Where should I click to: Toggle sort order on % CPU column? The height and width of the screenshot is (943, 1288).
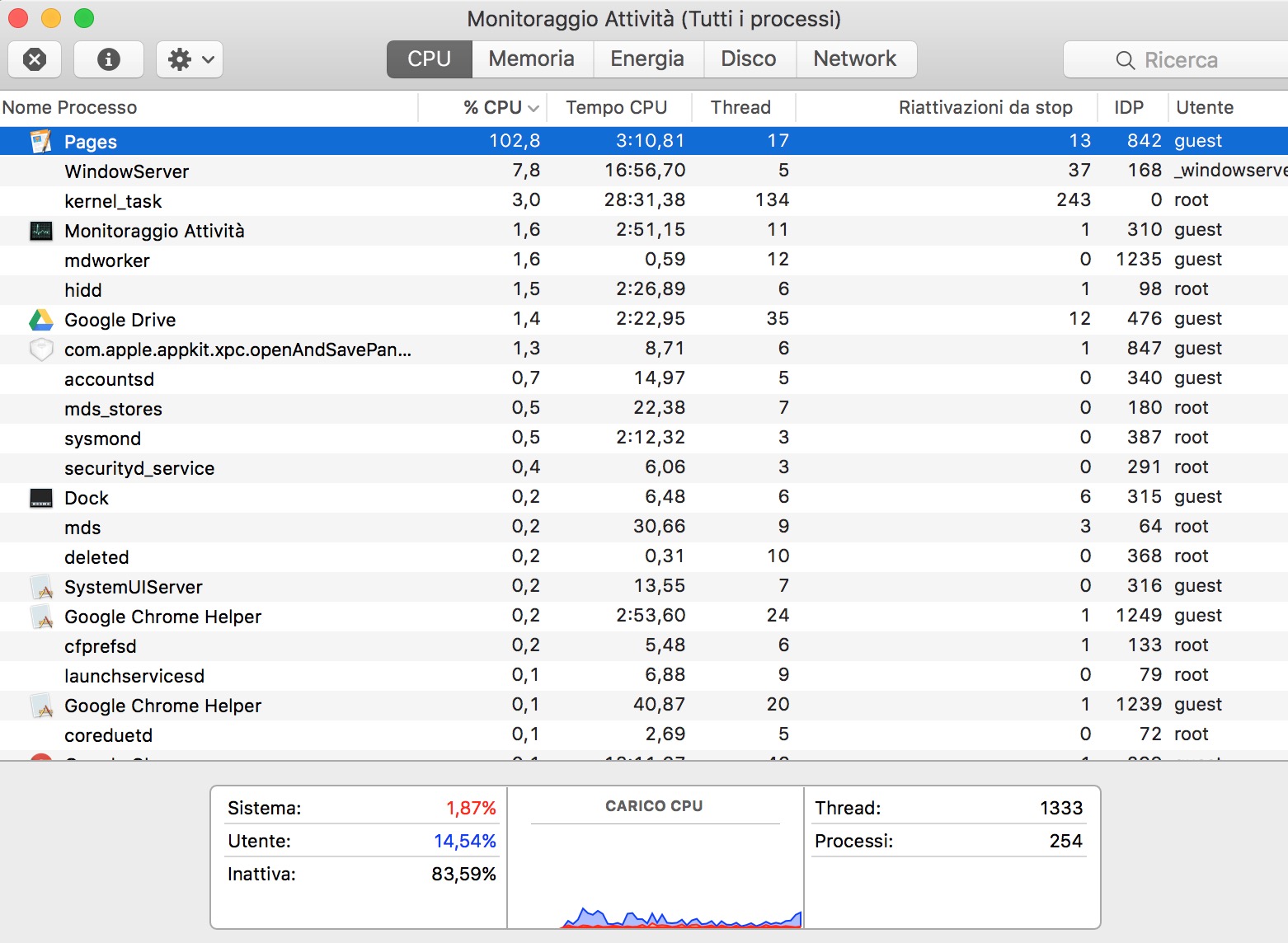click(x=493, y=107)
